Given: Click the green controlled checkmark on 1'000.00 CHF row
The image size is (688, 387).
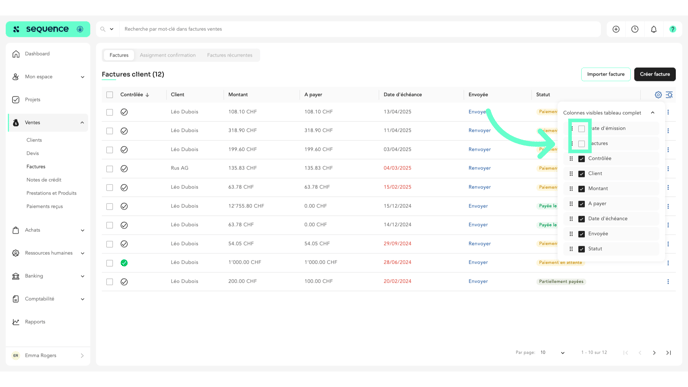Looking at the screenshot, I should coord(124,263).
